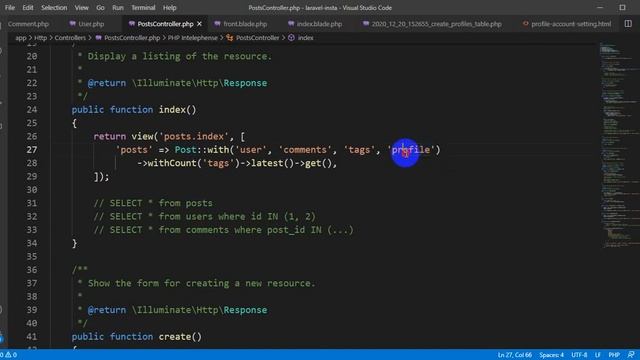This screenshot has height=360, width=640.
Task: Minimize the VS Code window
Action: point(600,8)
